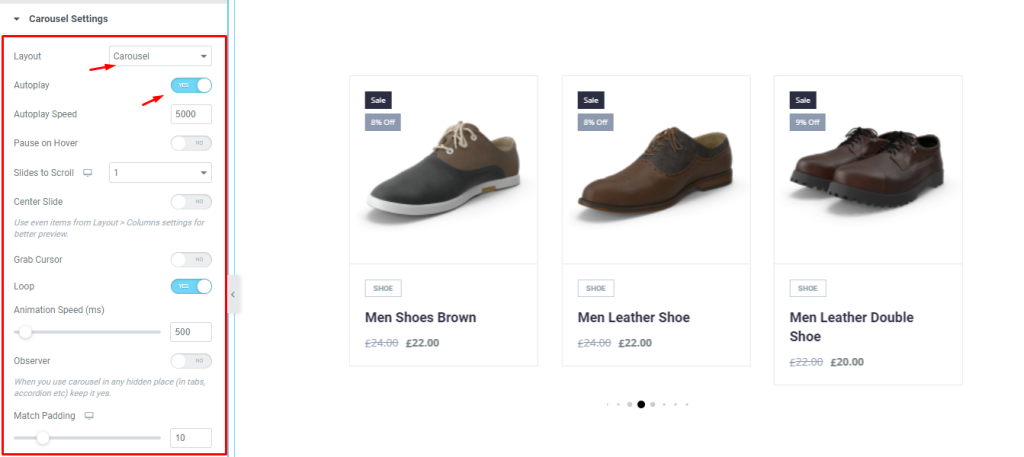Viewport: 1024px width, 457px height.
Task: Click Sale badge on Men Shoes Brown
Action: 378,100
